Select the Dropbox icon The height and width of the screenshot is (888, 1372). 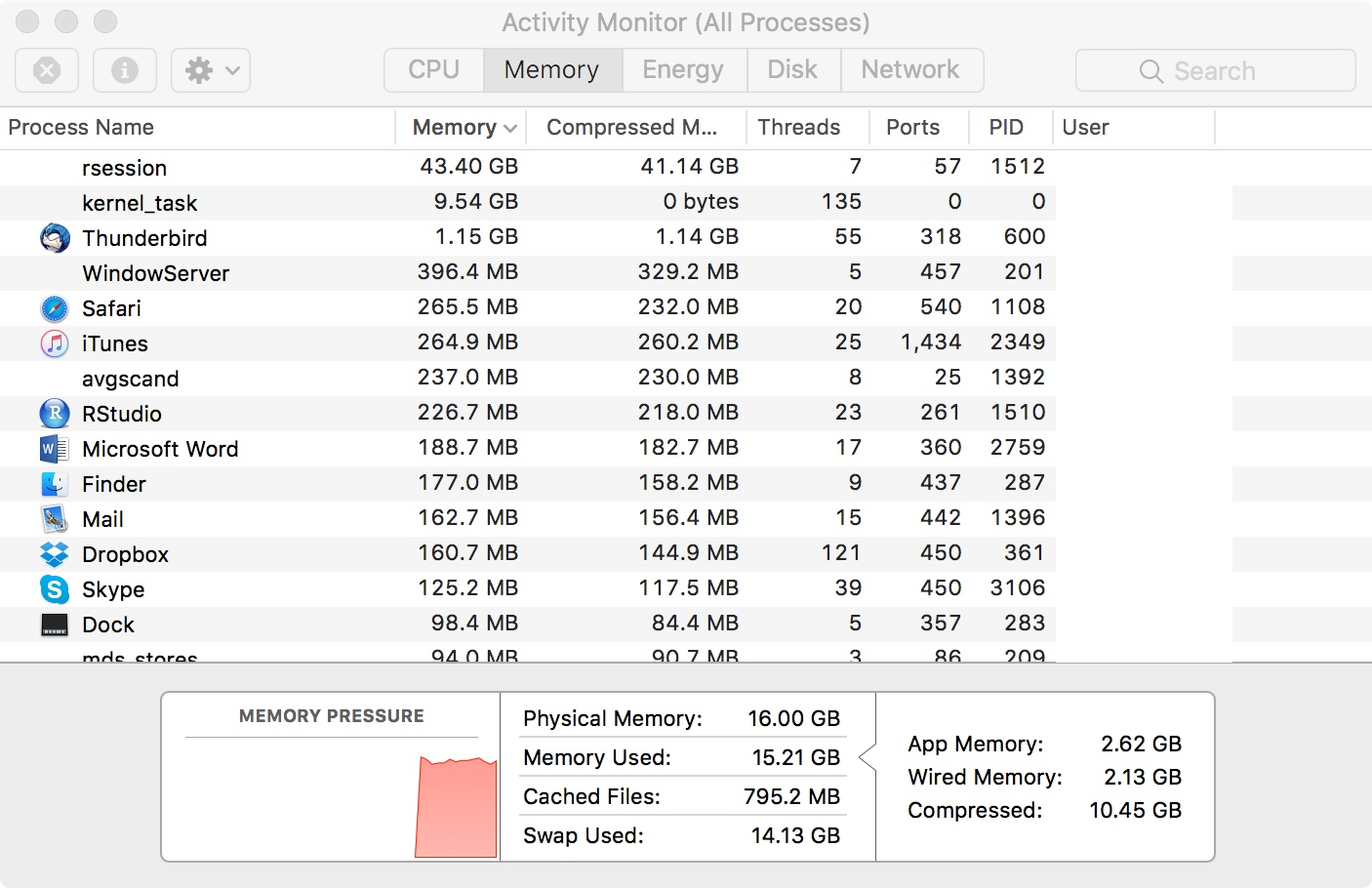click(55, 554)
